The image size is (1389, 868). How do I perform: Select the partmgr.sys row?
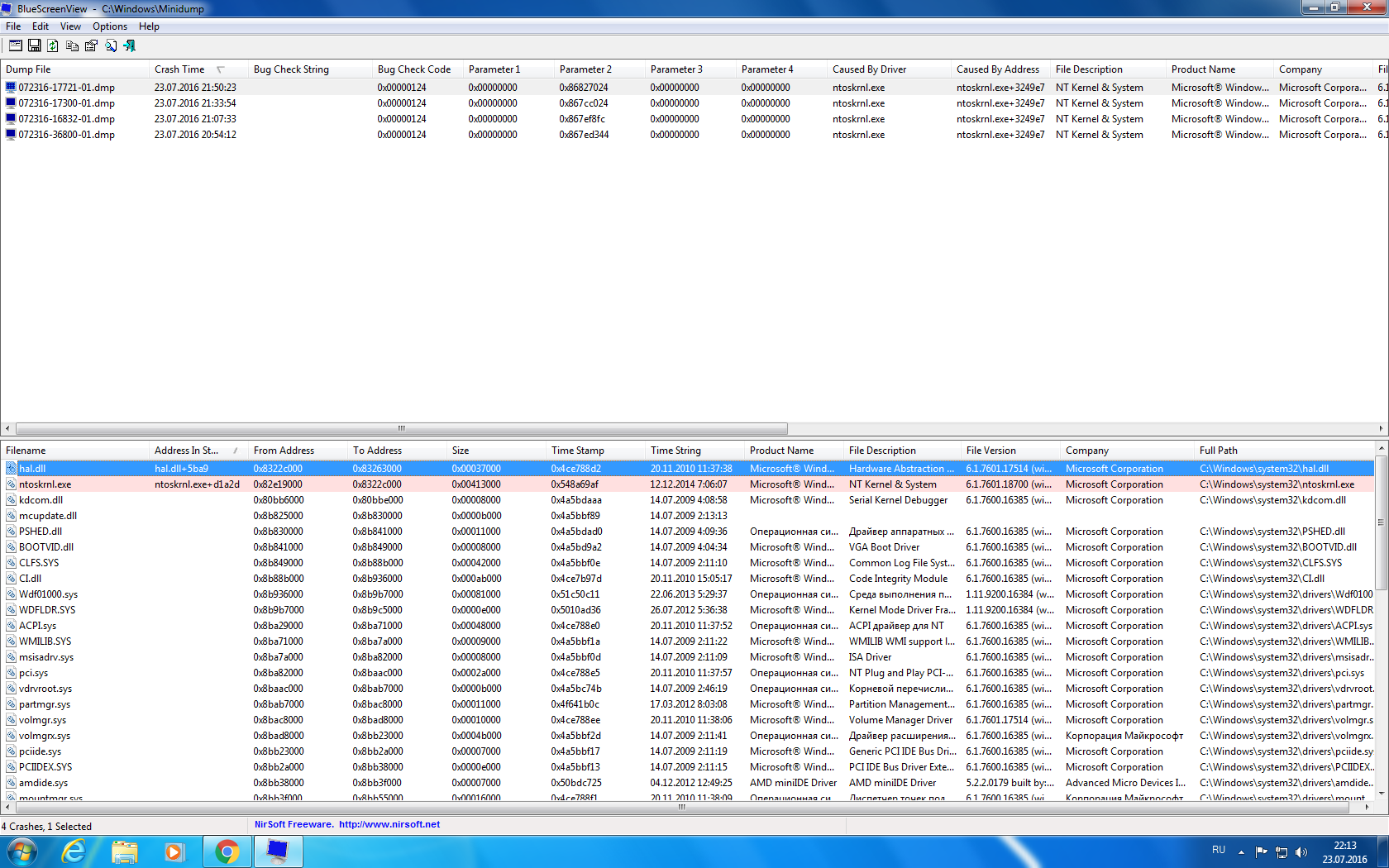coord(687,704)
